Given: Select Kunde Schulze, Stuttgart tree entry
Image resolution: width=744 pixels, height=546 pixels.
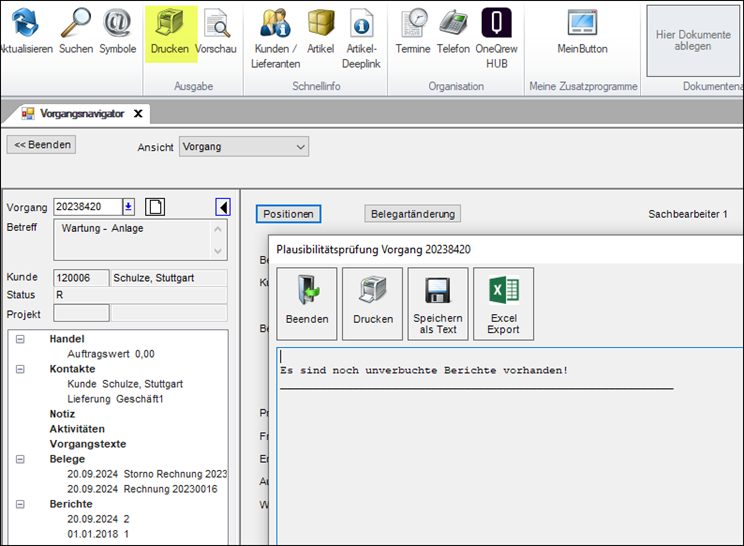Looking at the screenshot, I should 125,384.
